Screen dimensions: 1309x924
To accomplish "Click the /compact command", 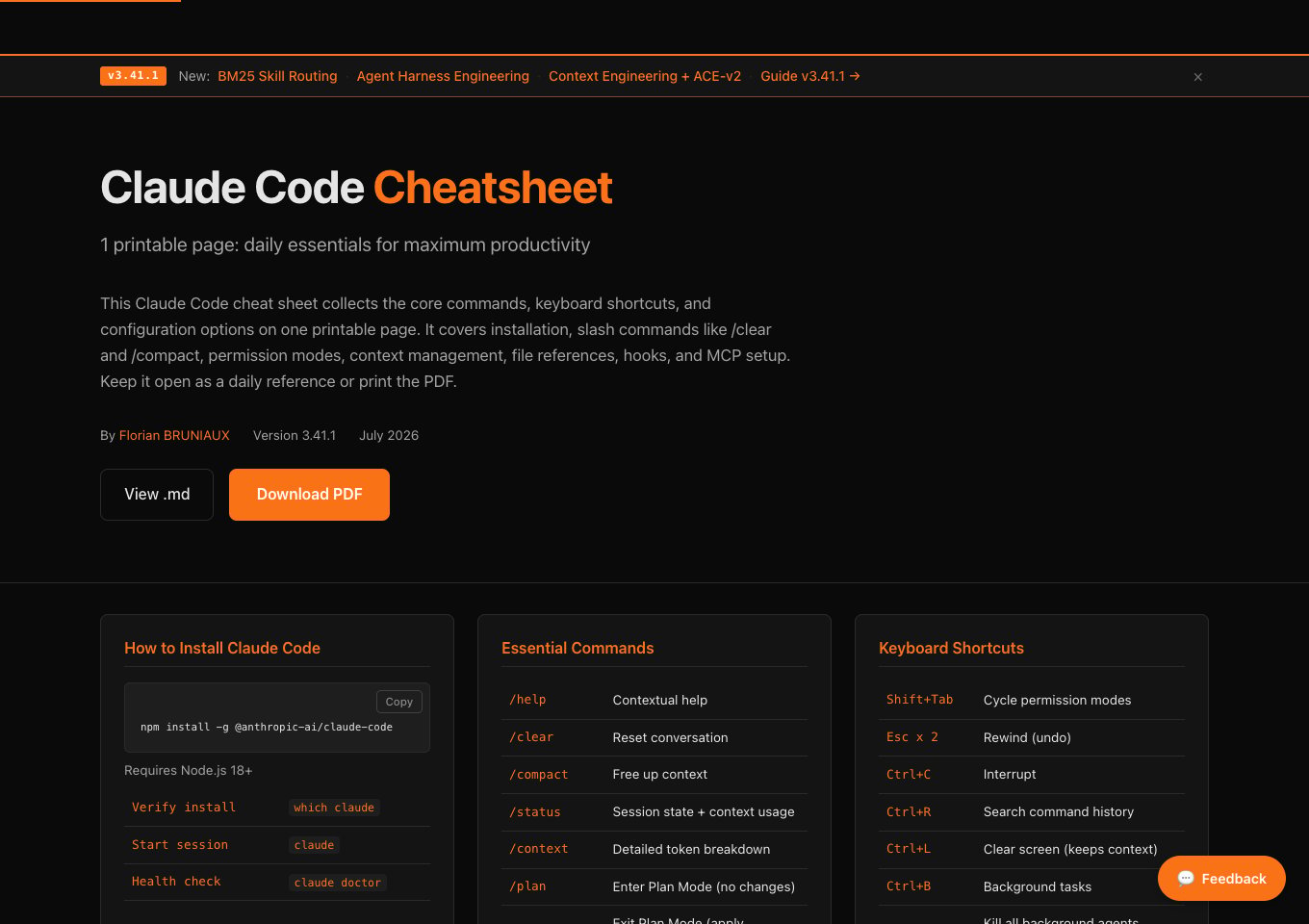I will (539, 774).
